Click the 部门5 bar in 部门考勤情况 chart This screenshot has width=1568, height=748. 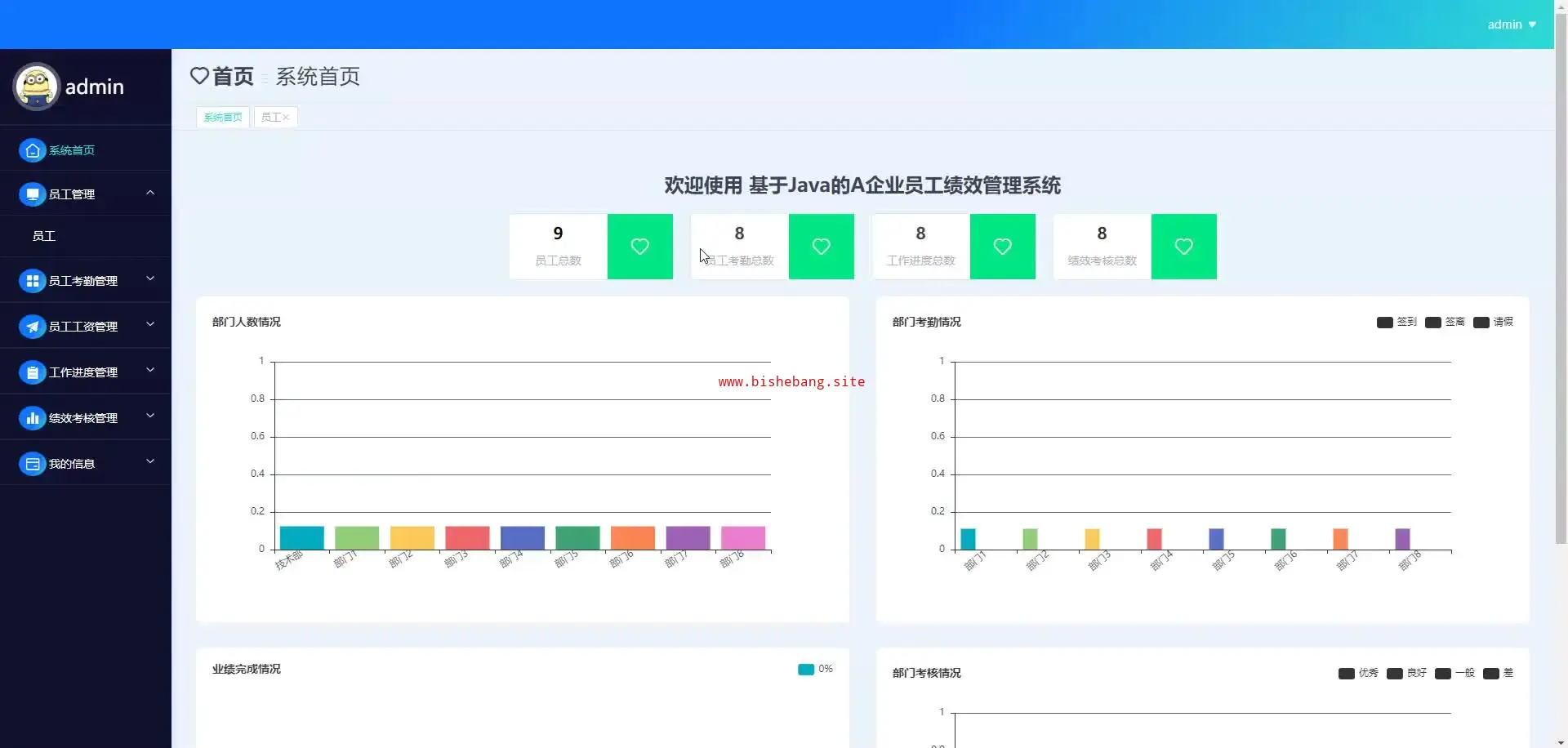click(x=1216, y=539)
